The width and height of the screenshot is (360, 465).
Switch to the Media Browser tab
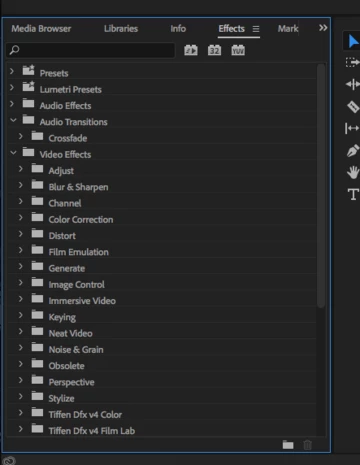tap(41, 29)
